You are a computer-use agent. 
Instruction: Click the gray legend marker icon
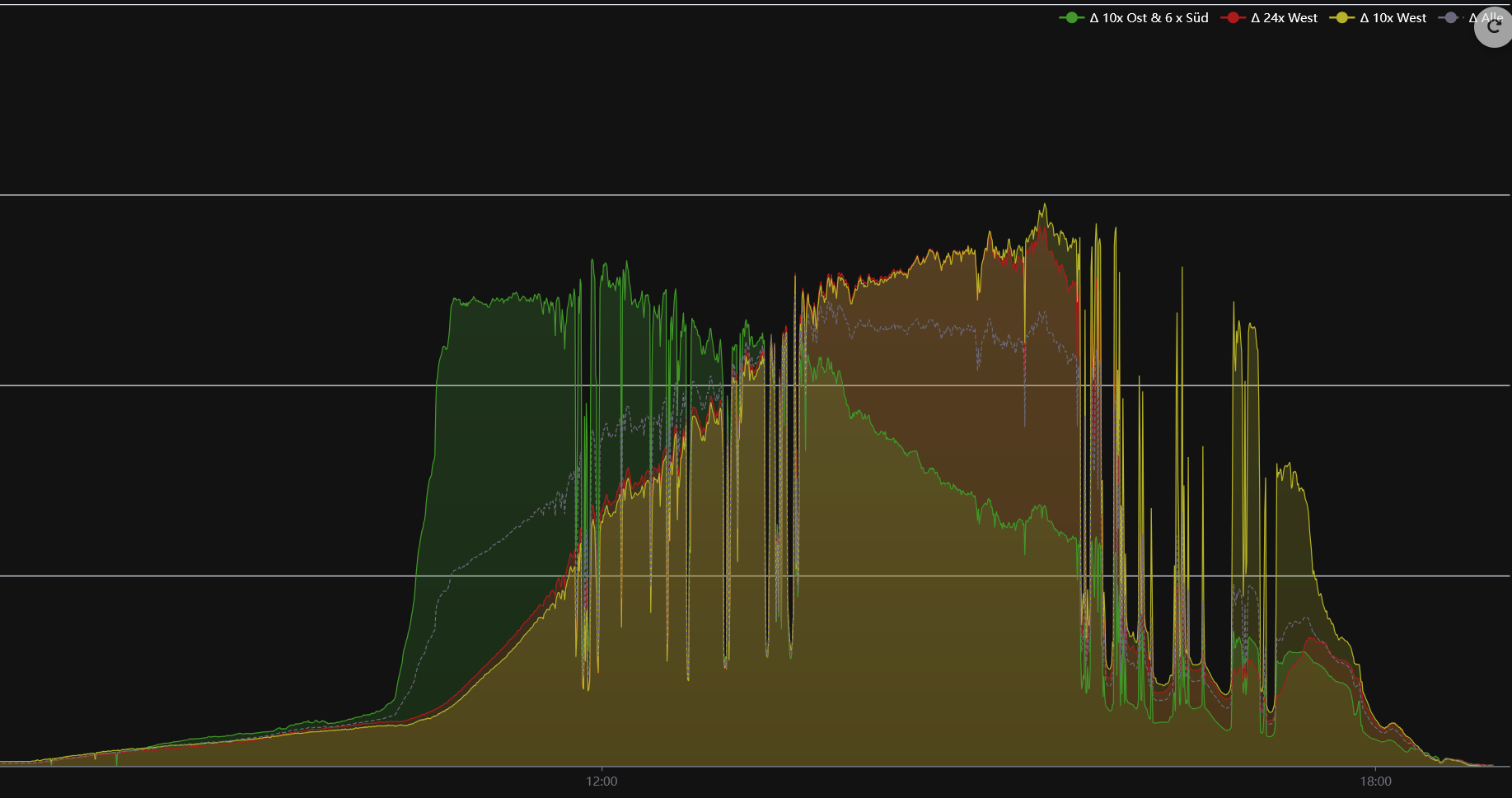tap(1450, 18)
